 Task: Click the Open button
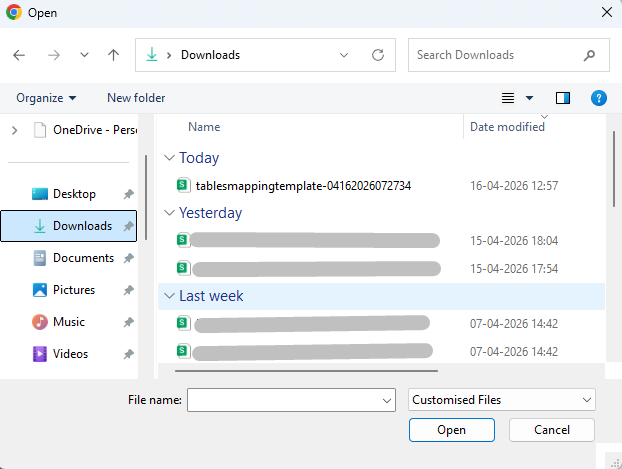pyautogui.click(x=451, y=430)
